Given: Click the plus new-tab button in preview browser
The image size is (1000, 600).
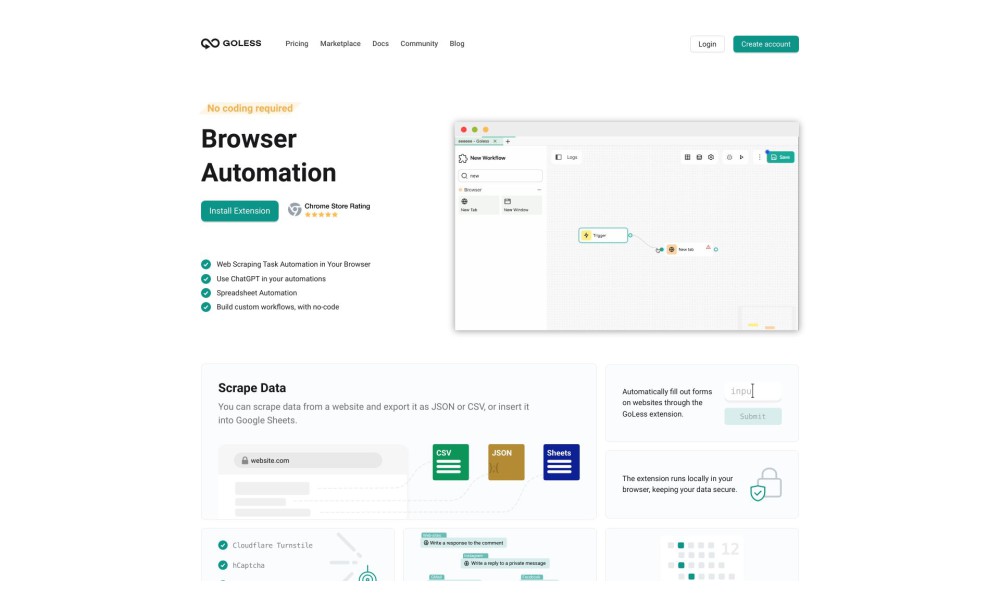Looking at the screenshot, I should pyautogui.click(x=508, y=142).
